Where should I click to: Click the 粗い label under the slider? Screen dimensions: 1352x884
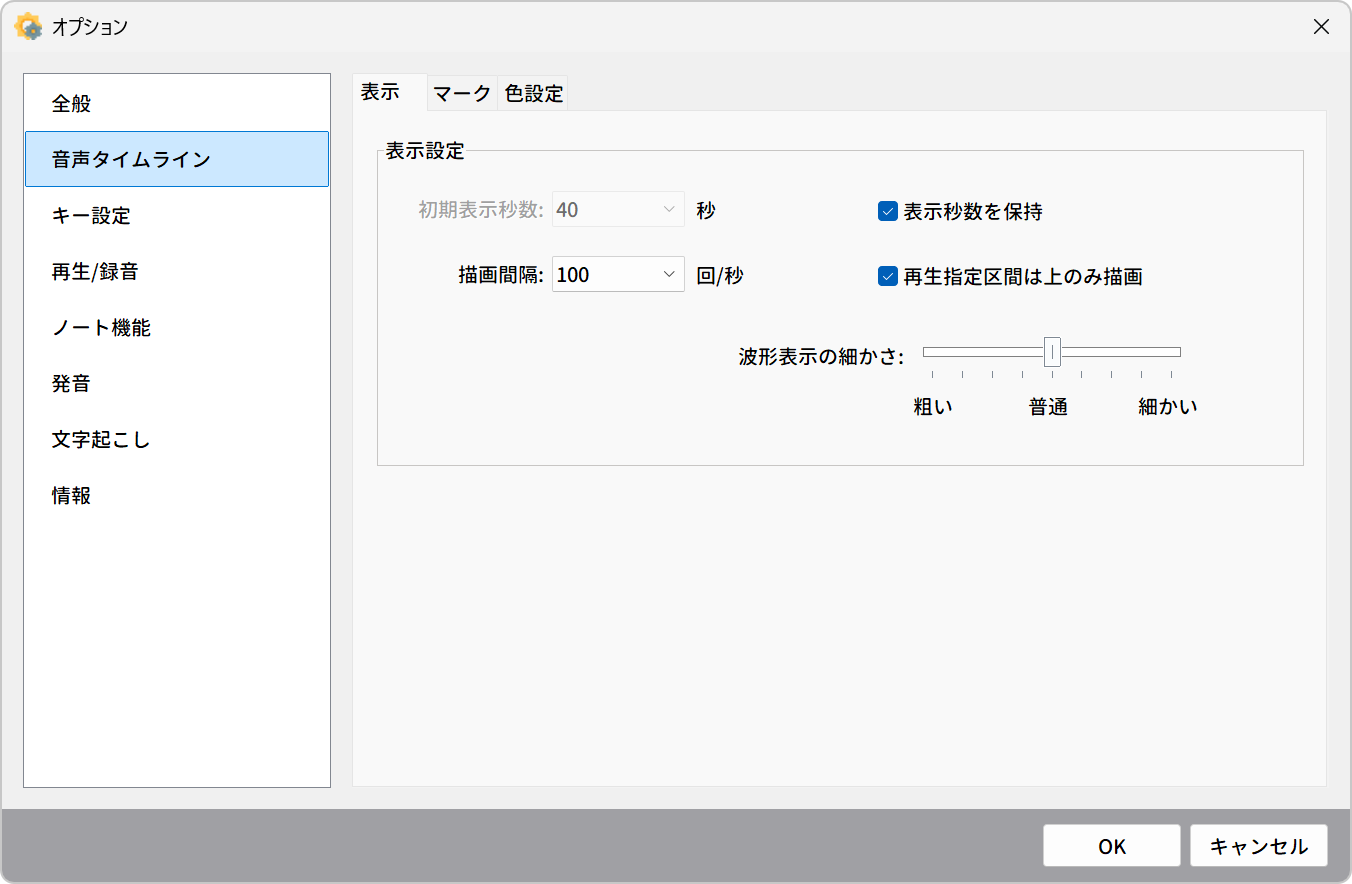[933, 407]
